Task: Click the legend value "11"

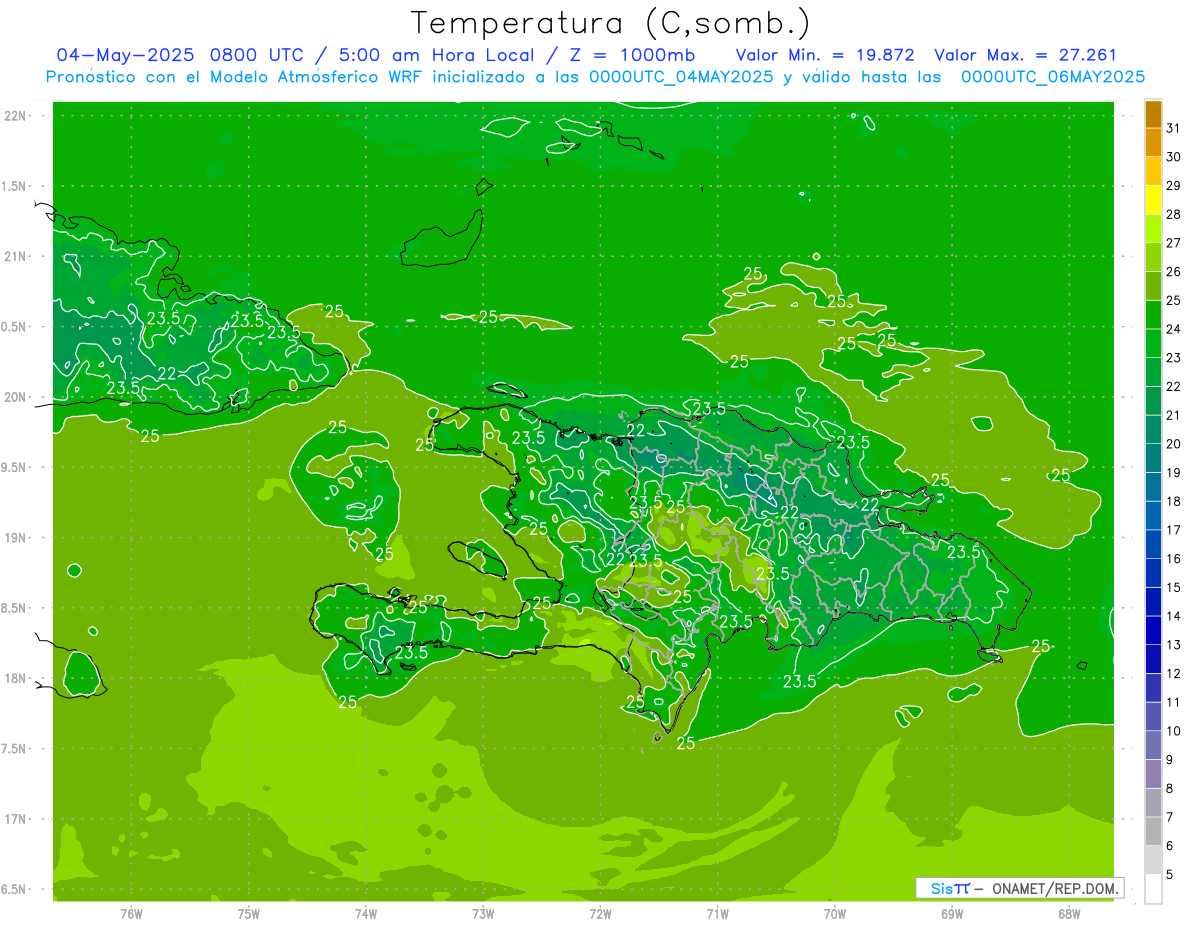Action: click(x=1173, y=702)
